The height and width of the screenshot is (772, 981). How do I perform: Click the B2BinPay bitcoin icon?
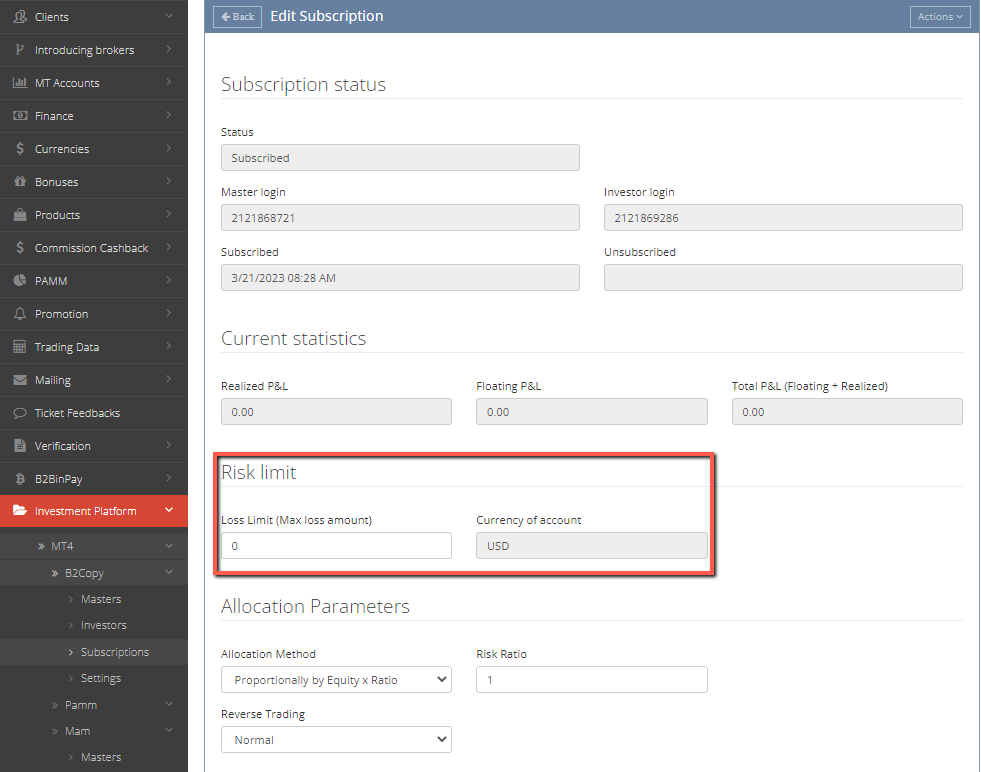click(x=20, y=479)
